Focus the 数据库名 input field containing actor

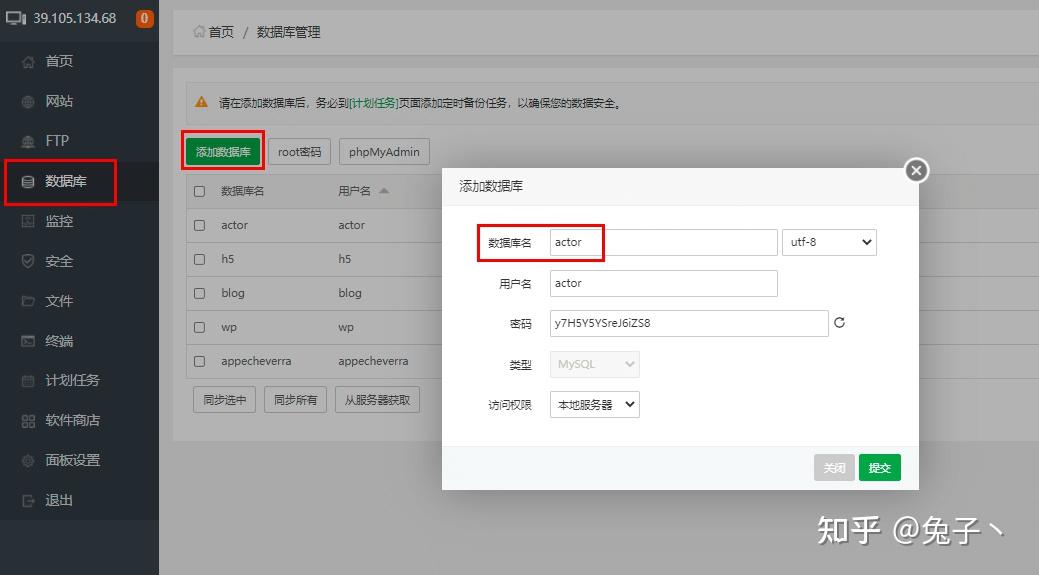663,242
